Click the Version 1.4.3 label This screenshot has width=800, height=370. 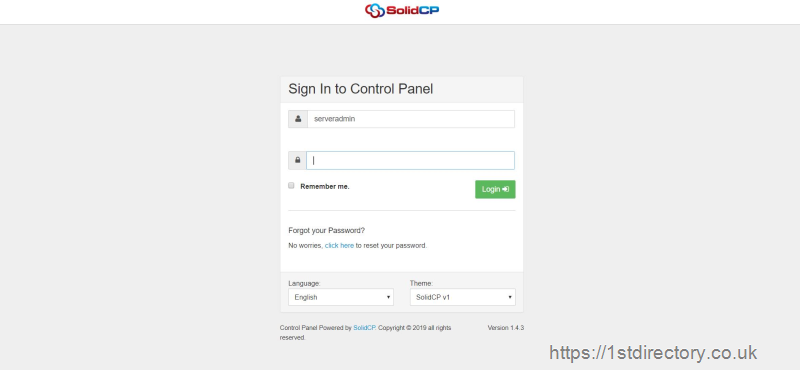tap(506, 328)
